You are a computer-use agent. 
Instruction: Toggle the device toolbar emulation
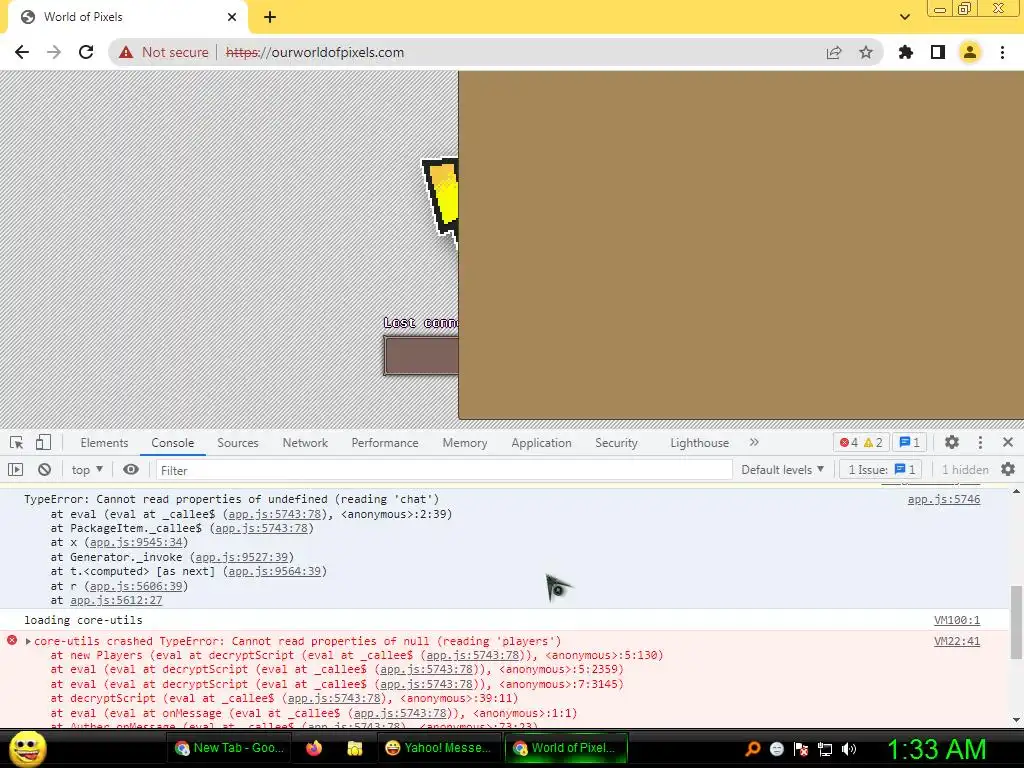pyautogui.click(x=43, y=443)
